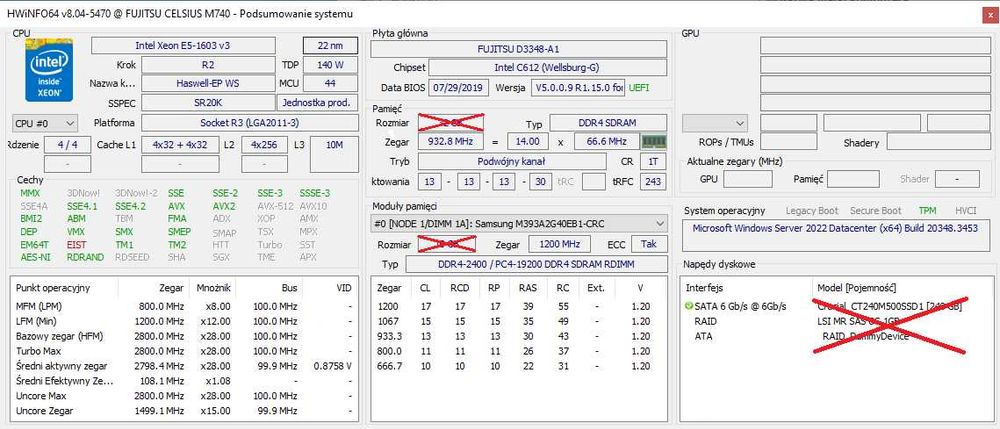Click the tRFC 243 value box
This screenshot has width=1000, height=429.
tap(652, 182)
